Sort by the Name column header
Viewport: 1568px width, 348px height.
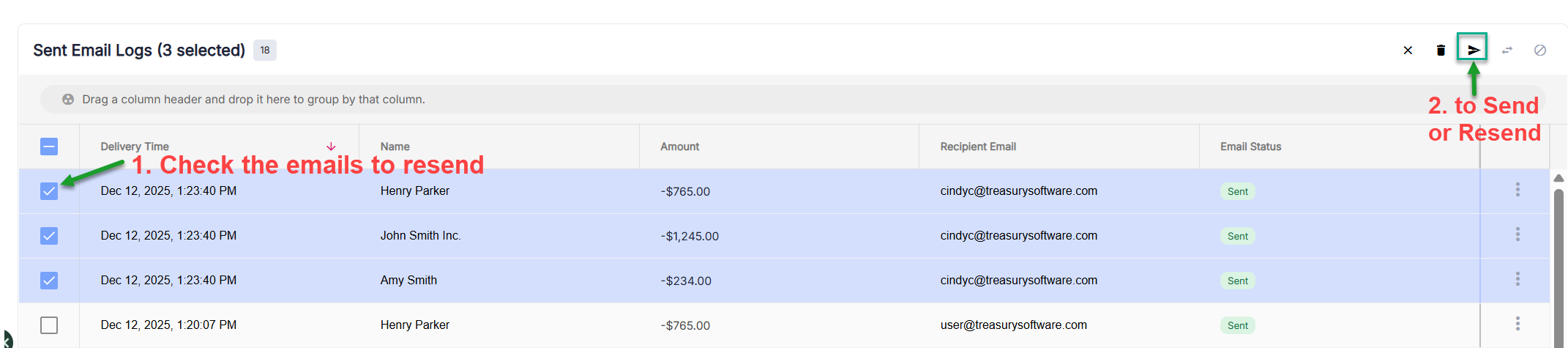pyautogui.click(x=395, y=147)
